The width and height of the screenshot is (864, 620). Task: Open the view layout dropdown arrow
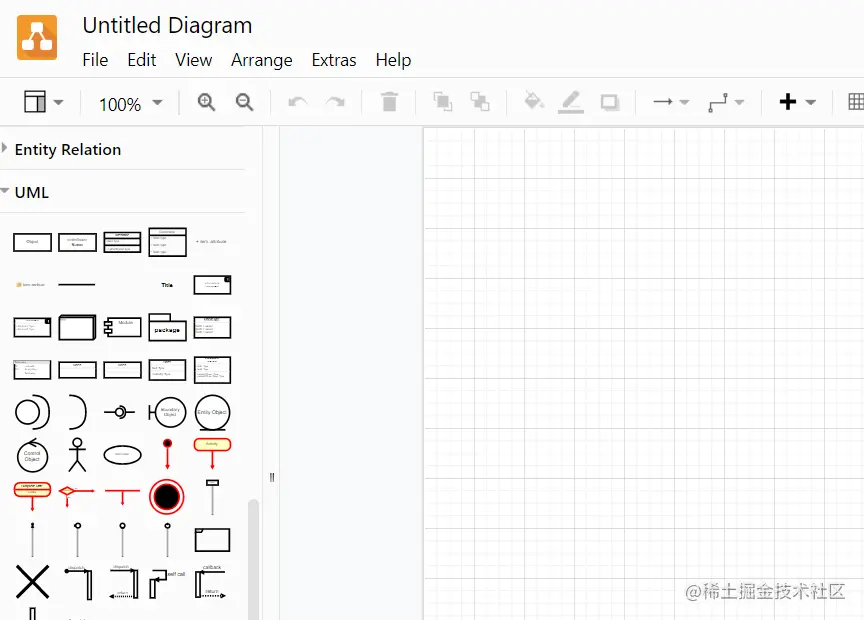(x=58, y=102)
